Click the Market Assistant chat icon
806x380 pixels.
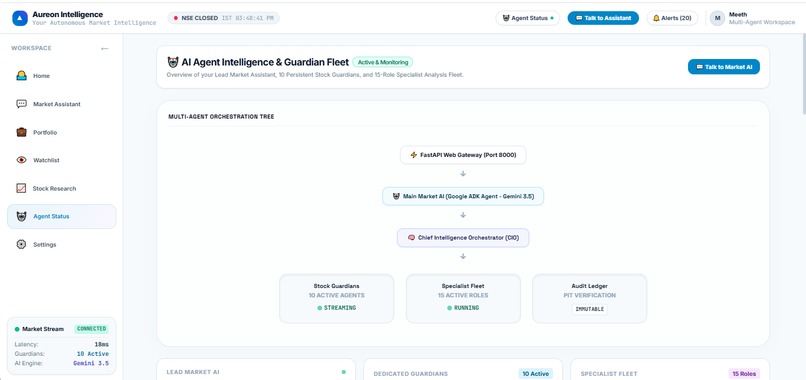22,104
